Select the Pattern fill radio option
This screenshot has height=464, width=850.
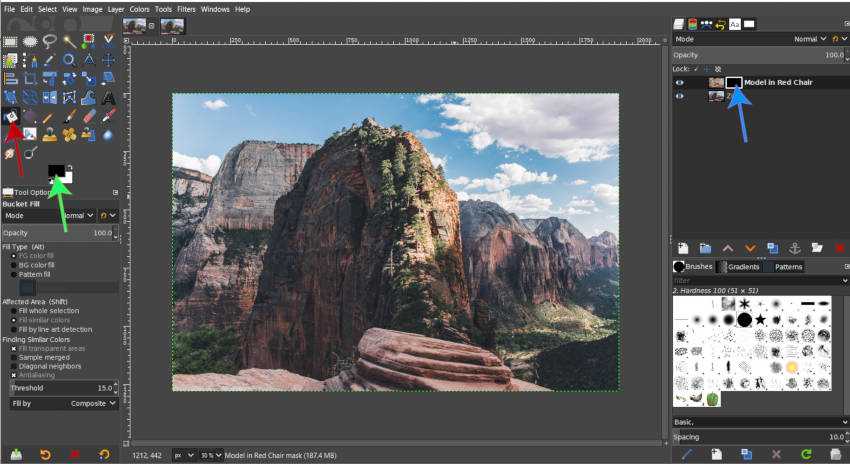pos(15,273)
